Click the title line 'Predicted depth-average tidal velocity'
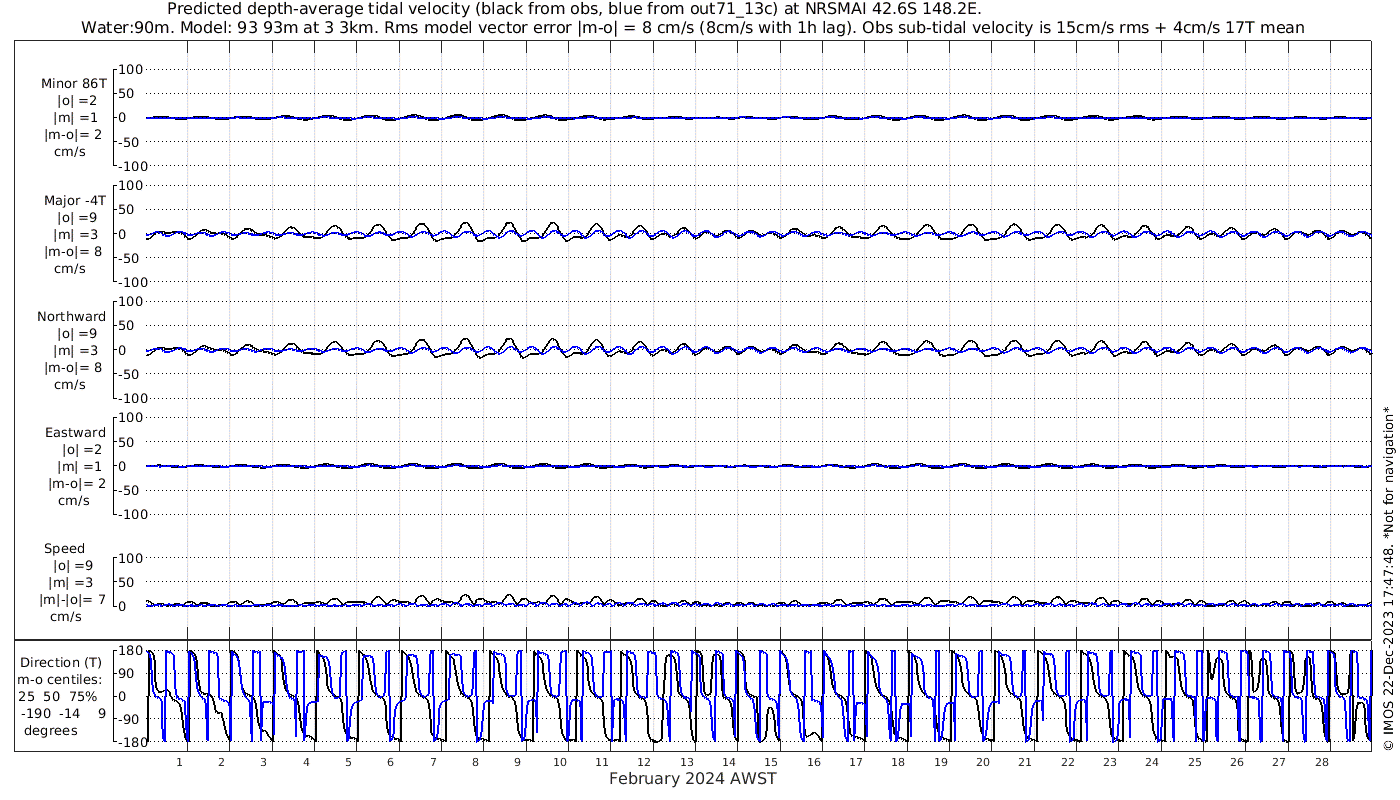 574,9
